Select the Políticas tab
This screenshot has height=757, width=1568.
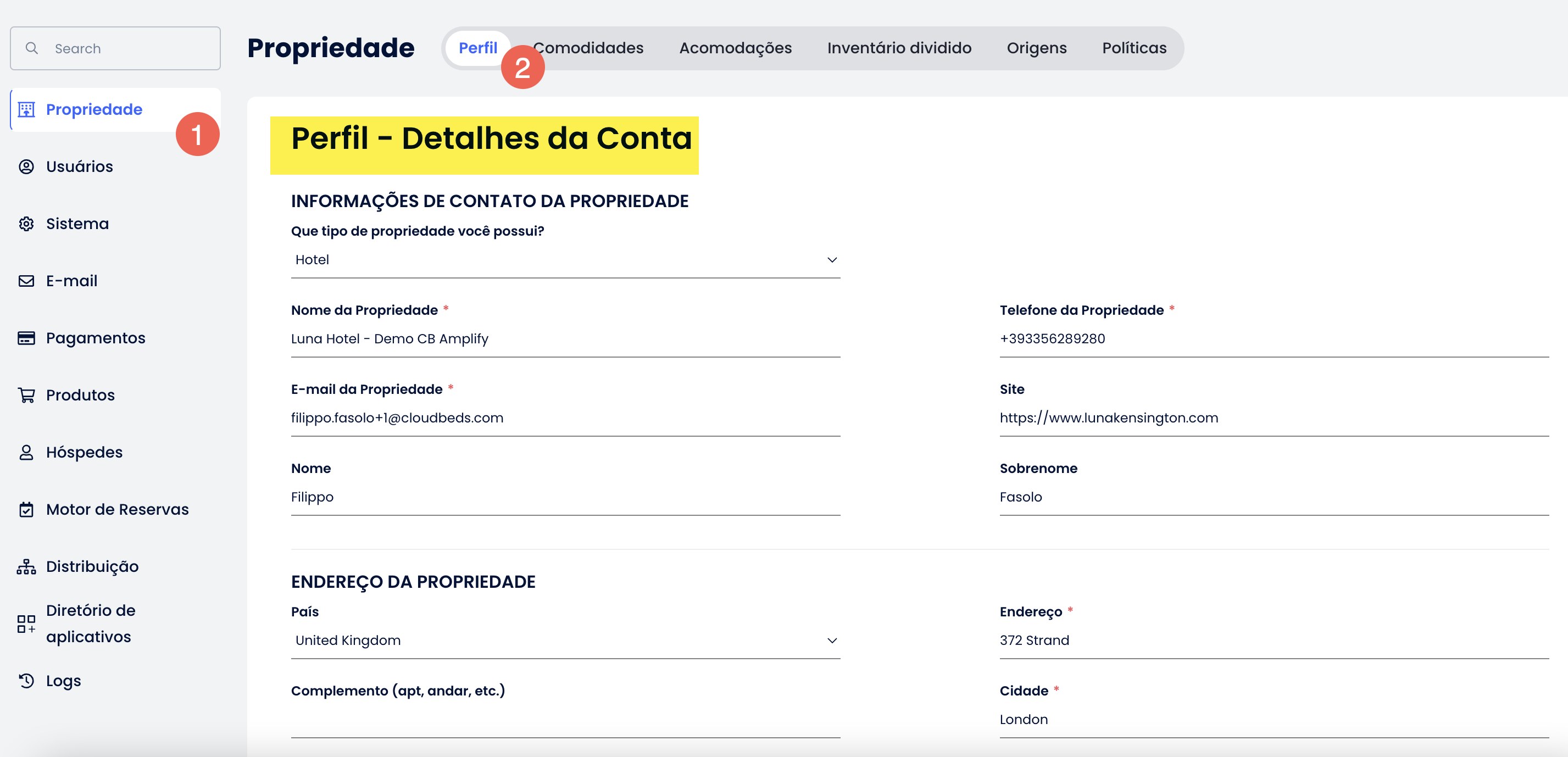point(1134,48)
